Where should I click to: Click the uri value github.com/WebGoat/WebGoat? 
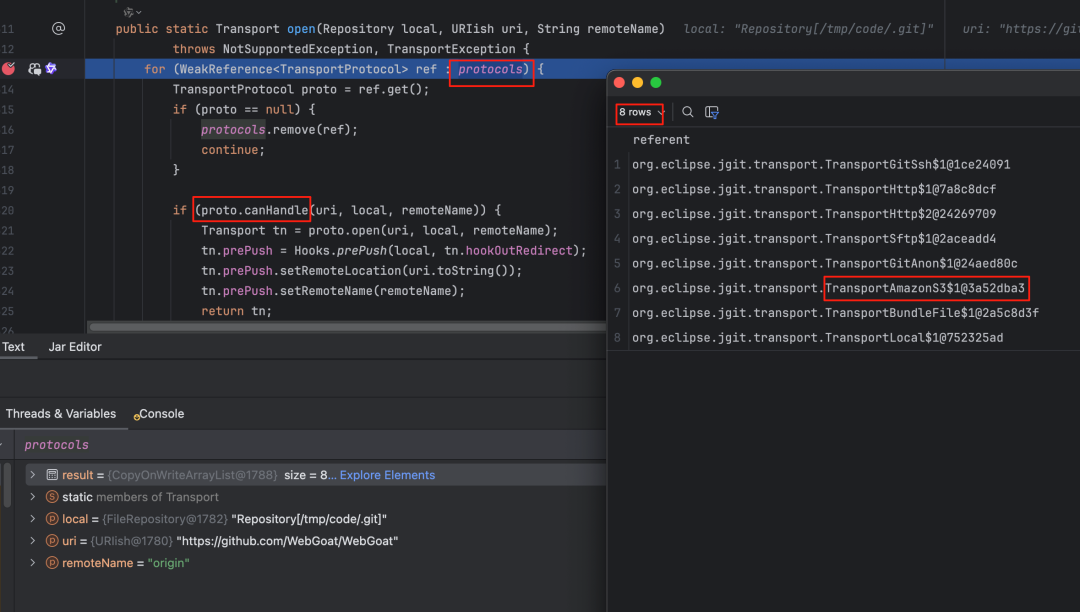click(x=287, y=541)
